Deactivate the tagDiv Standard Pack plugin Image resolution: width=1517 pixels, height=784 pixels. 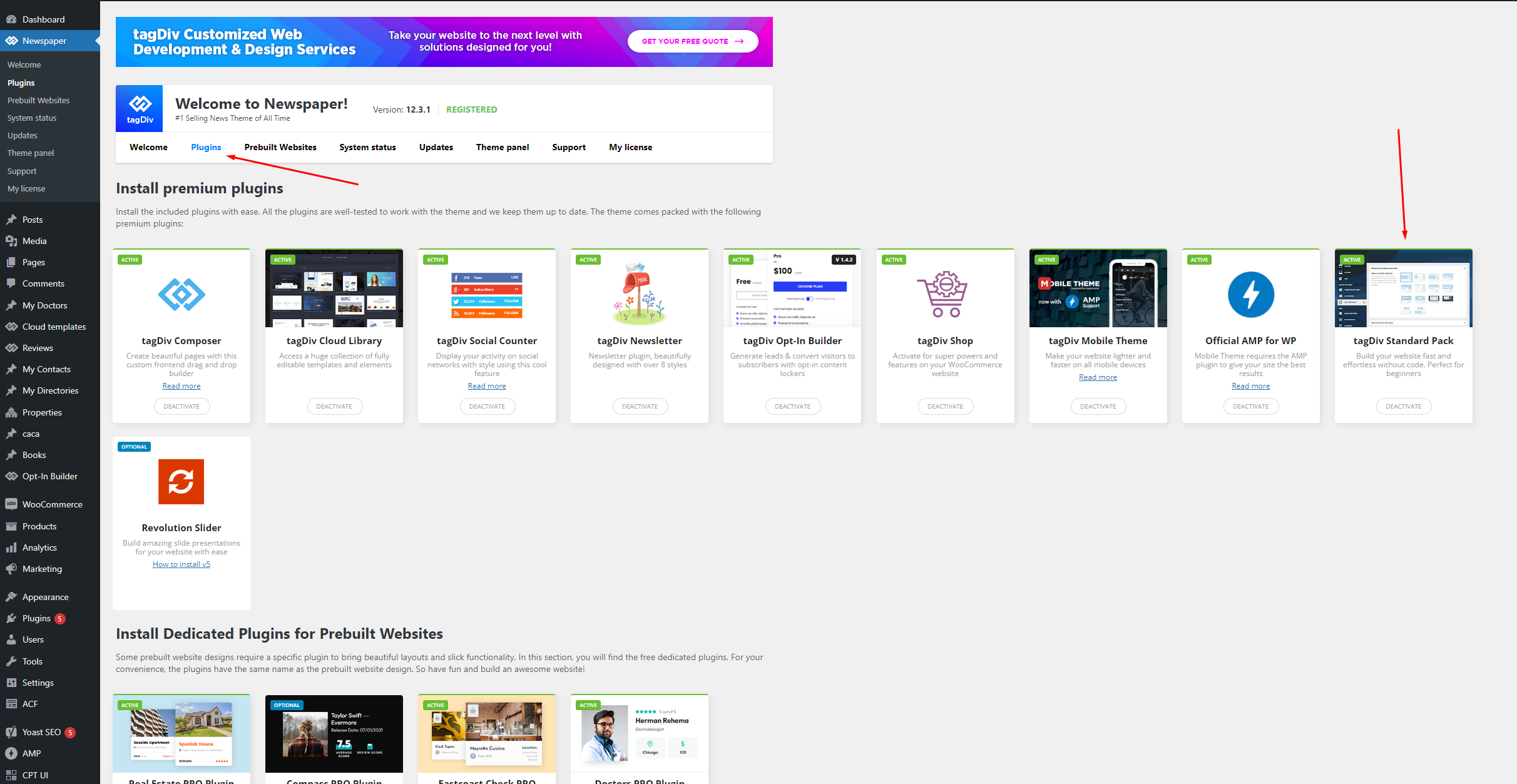tap(1404, 406)
